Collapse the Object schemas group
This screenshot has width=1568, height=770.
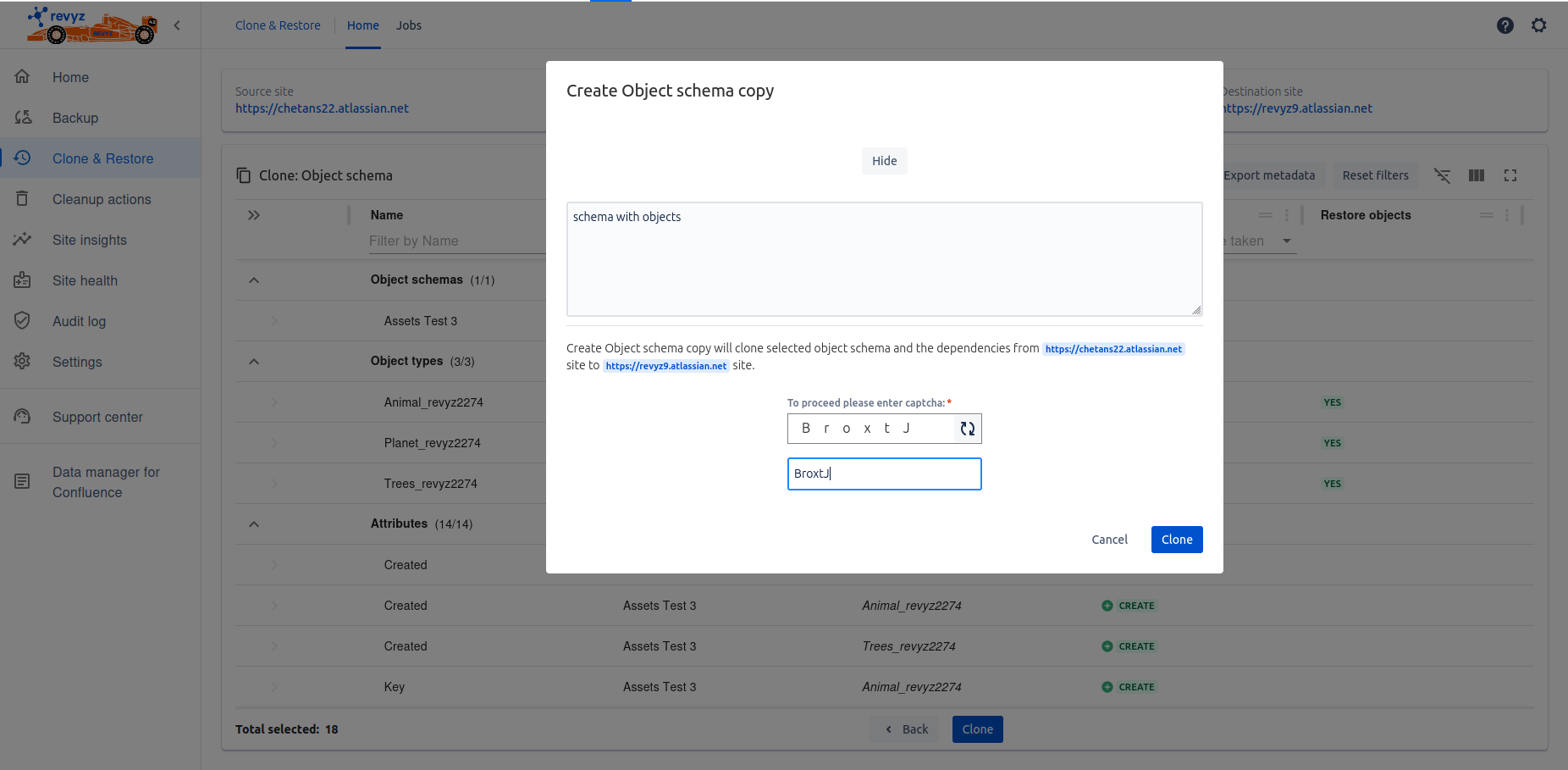[254, 280]
